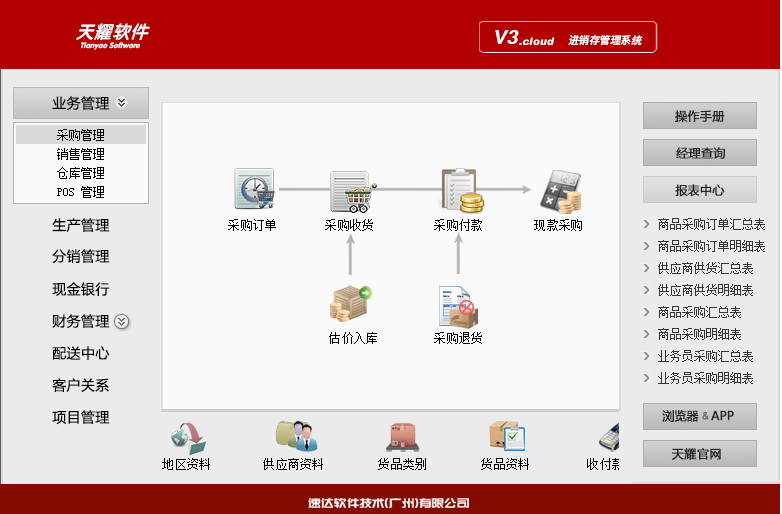Click the 采购付款 label text

458,225
